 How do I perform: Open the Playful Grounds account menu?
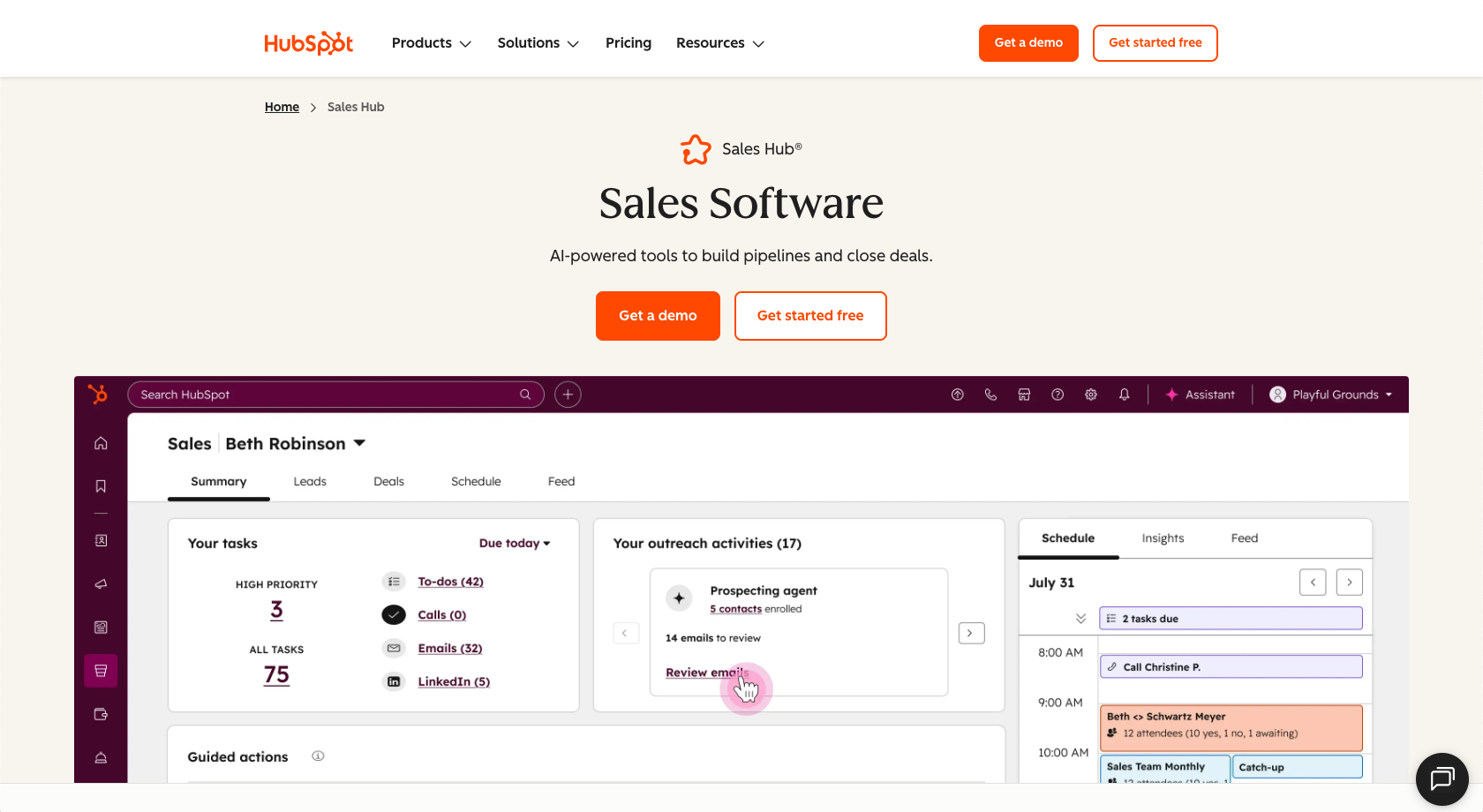point(1331,395)
